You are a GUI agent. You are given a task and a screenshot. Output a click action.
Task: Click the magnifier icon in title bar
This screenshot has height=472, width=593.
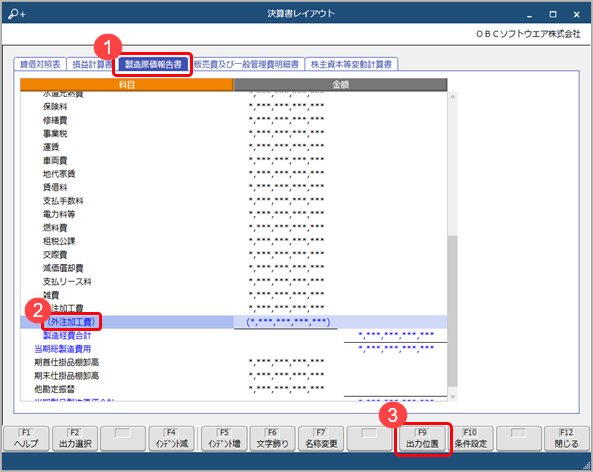(x=17, y=14)
